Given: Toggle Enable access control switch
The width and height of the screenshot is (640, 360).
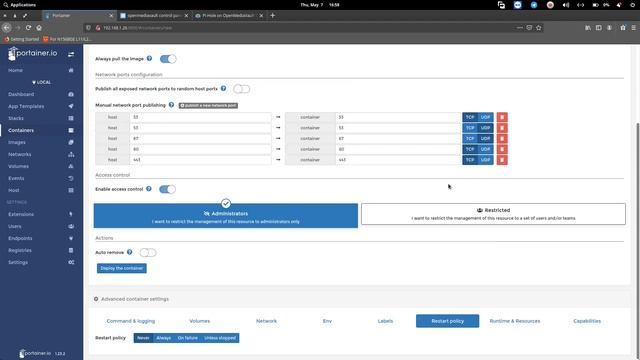Looking at the screenshot, I should [167, 189].
